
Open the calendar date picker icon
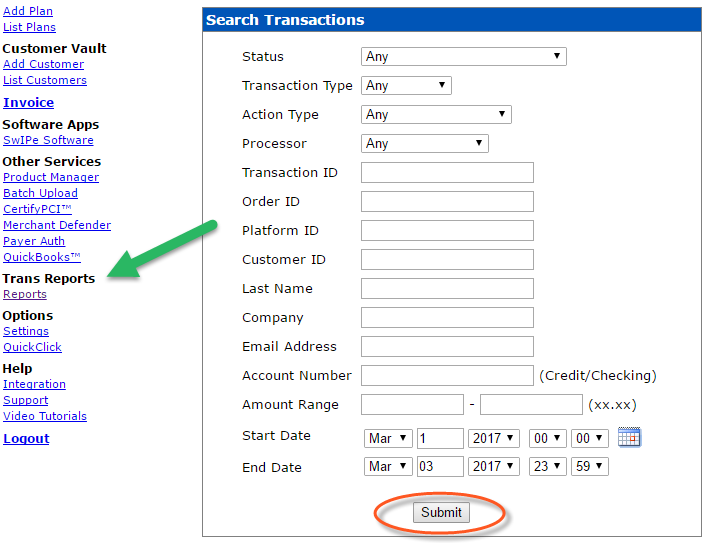628,437
